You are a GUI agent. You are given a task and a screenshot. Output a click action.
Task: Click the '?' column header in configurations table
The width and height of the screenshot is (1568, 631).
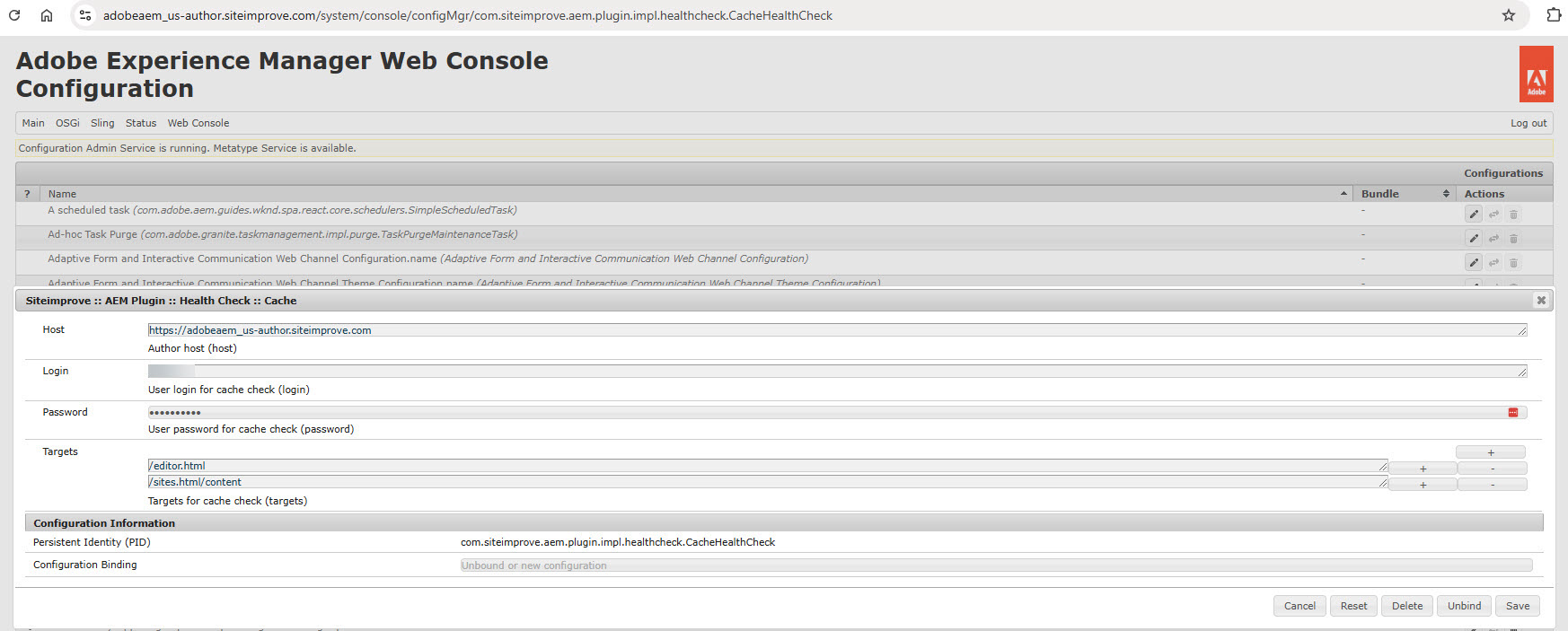tap(27, 194)
